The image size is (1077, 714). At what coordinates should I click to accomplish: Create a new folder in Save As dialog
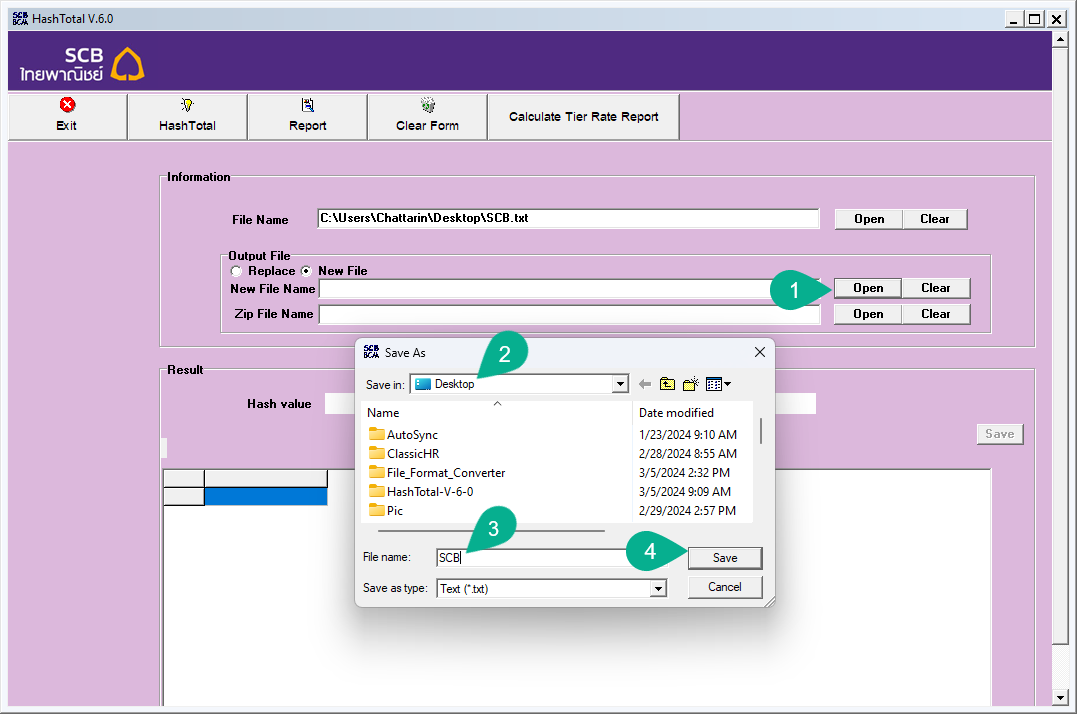[691, 384]
